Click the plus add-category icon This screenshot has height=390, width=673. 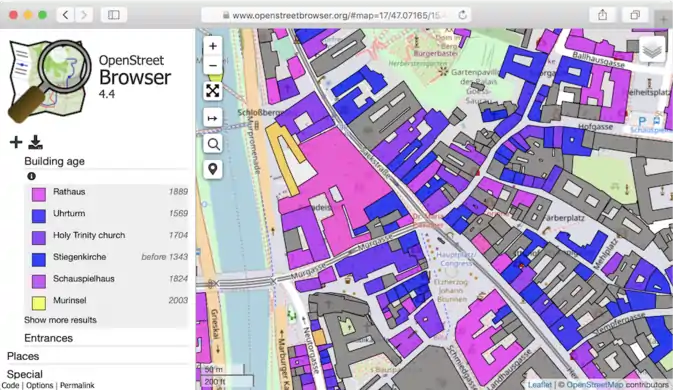[x=16, y=142]
